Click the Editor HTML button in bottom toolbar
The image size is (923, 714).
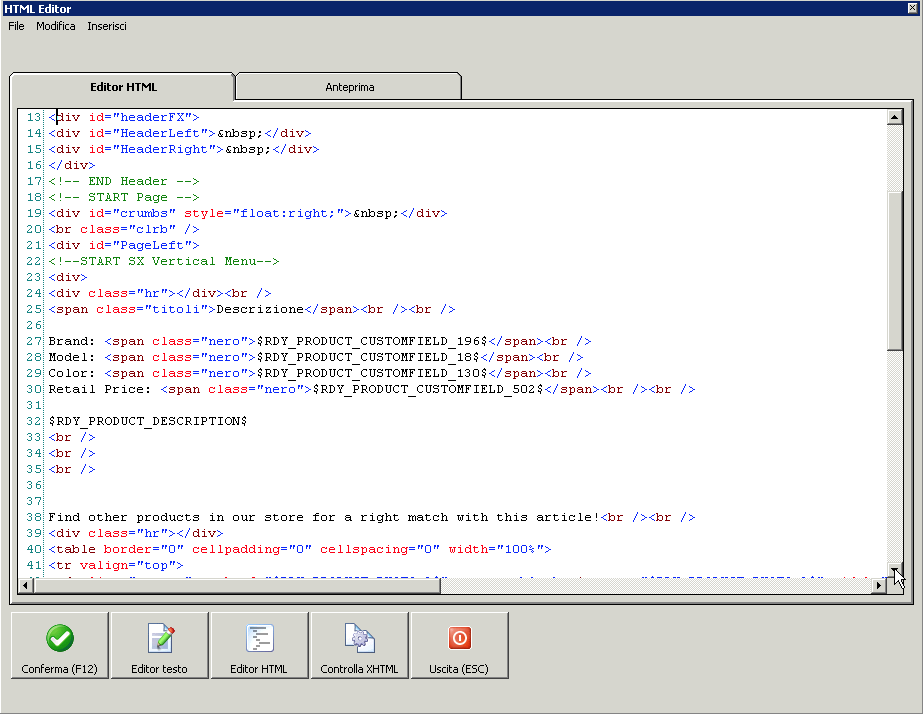pos(259,645)
